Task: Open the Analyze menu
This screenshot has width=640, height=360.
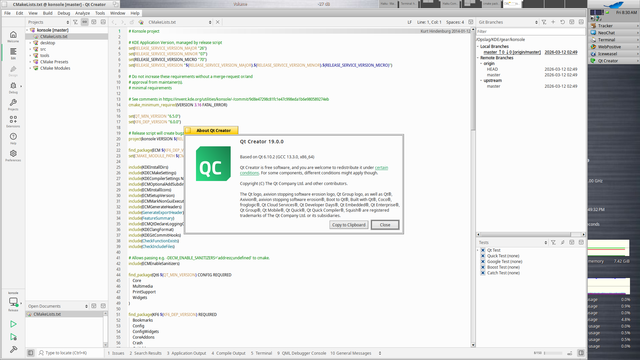Action: pyautogui.click(x=82, y=13)
